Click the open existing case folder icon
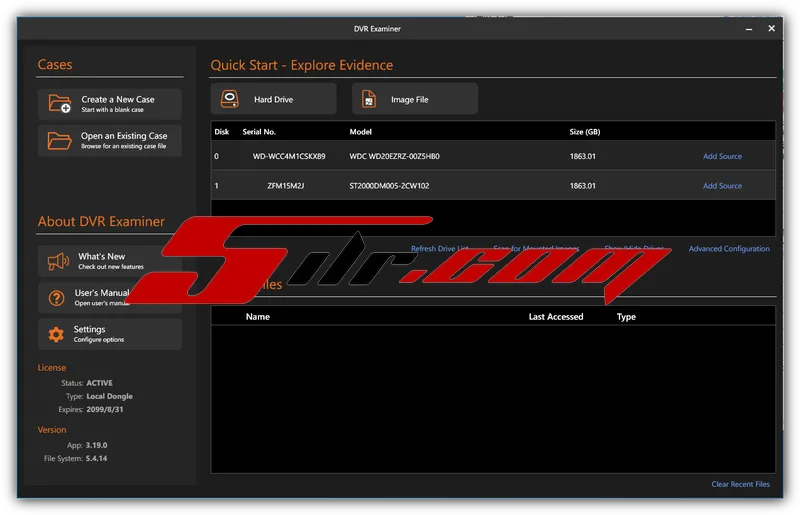Image resolution: width=800 pixels, height=515 pixels. (59, 140)
